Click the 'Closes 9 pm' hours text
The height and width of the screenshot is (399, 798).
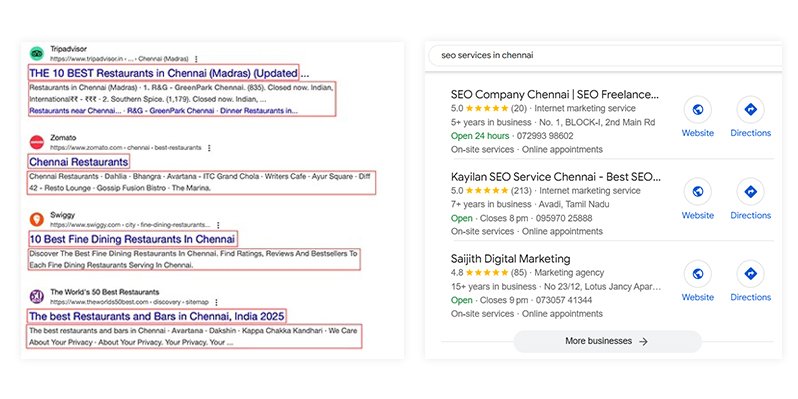(x=504, y=300)
